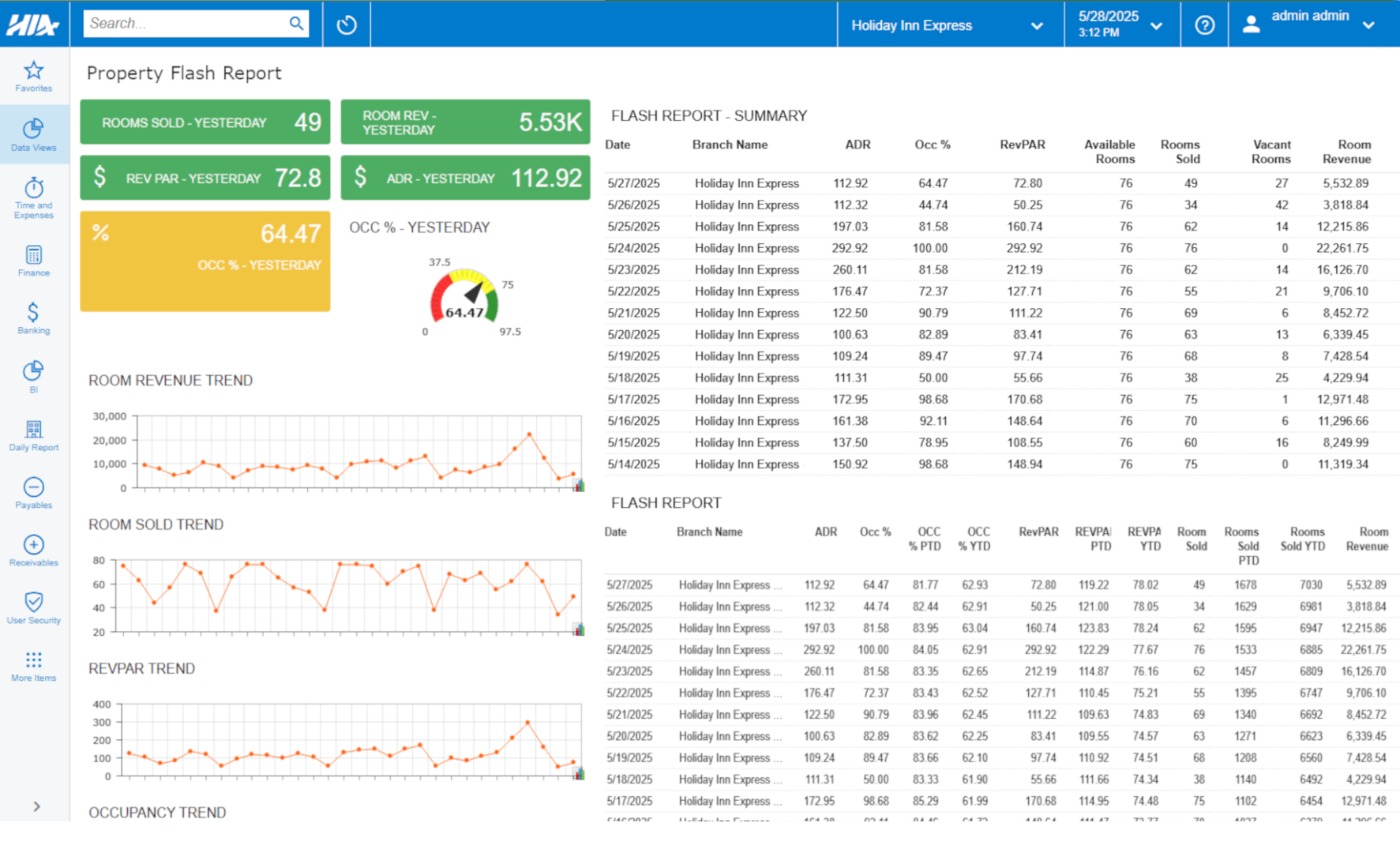This screenshot has width=1400, height=853.
Task: Click the Rooms Sold - Yesterday tile
Action: tap(205, 122)
